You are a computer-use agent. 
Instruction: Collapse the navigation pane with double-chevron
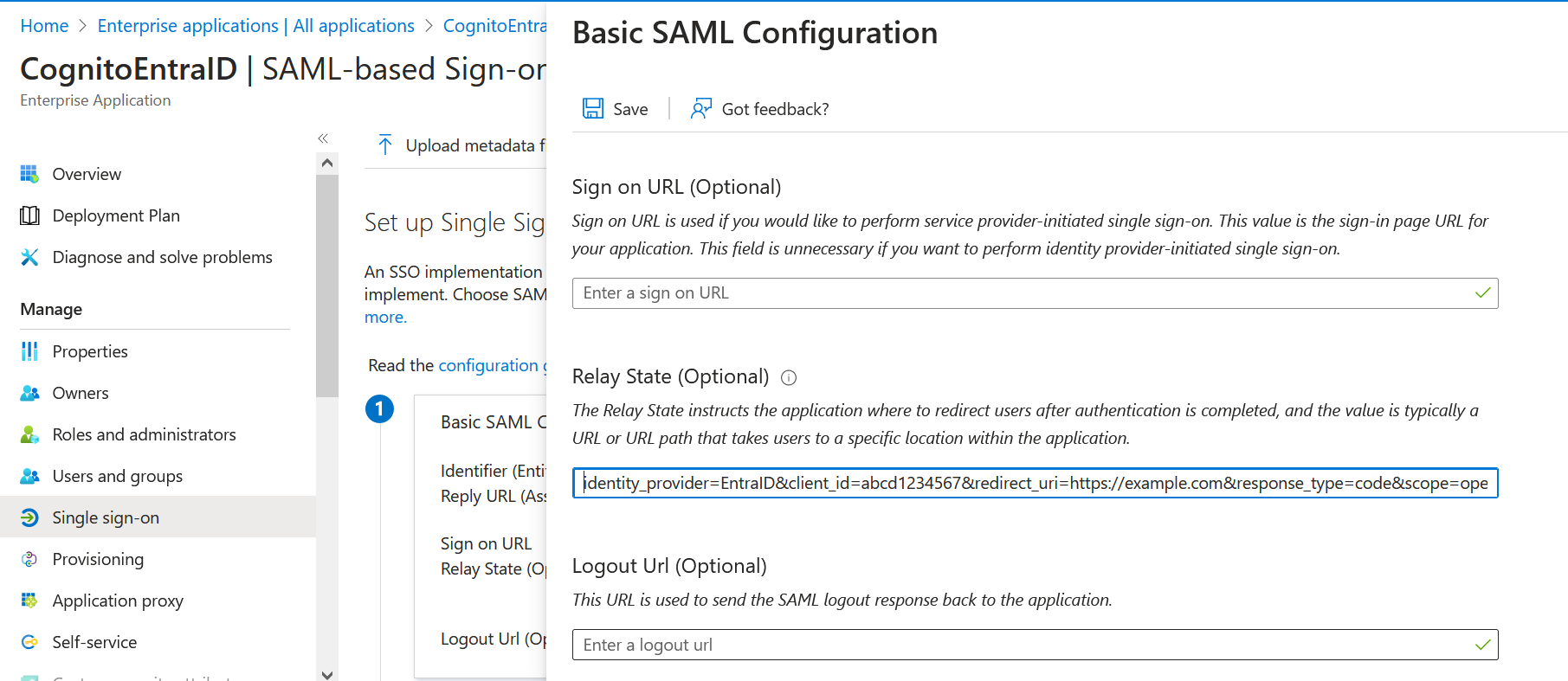click(x=324, y=138)
